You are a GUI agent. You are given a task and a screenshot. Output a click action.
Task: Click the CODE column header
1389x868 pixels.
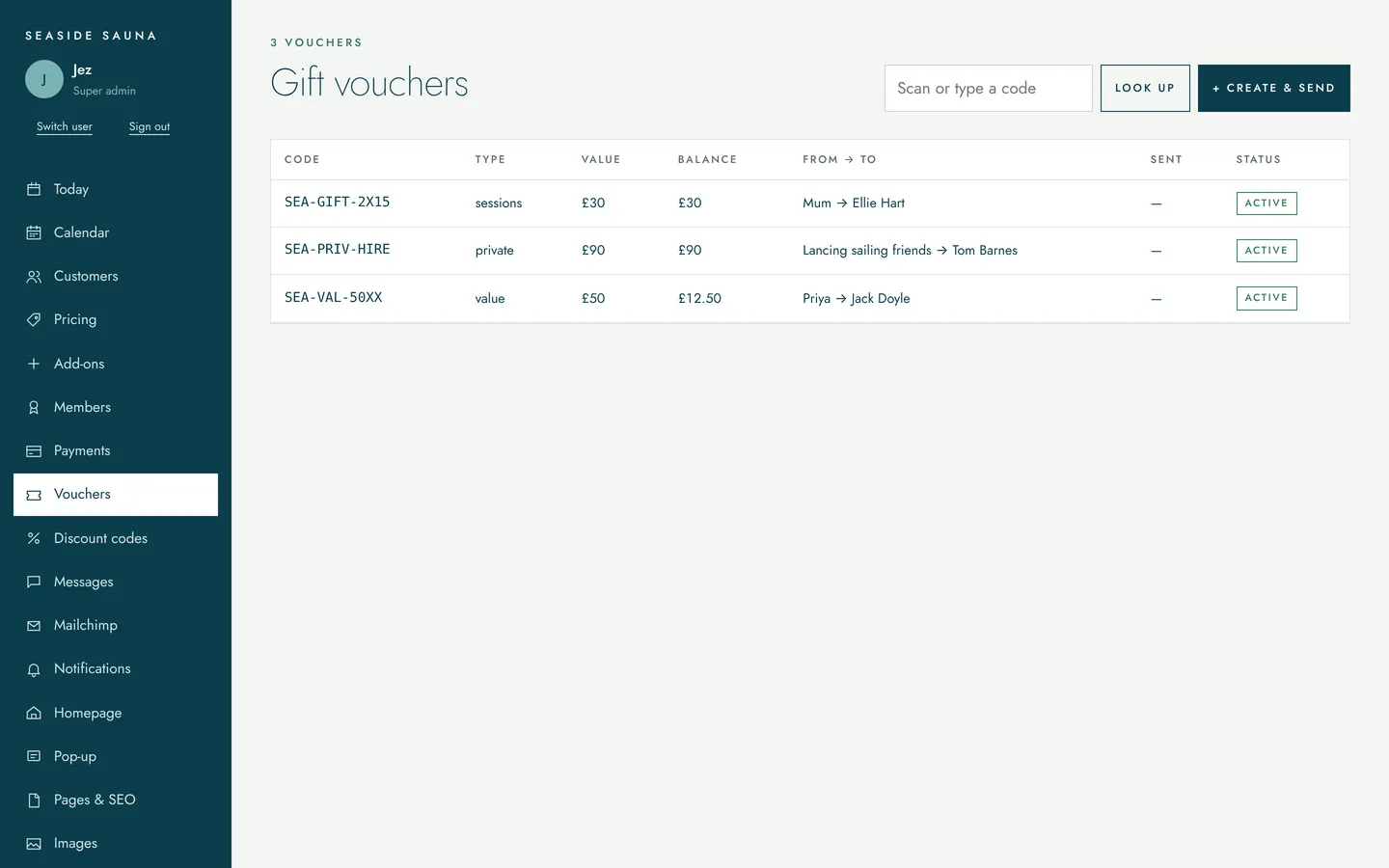[x=302, y=159]
